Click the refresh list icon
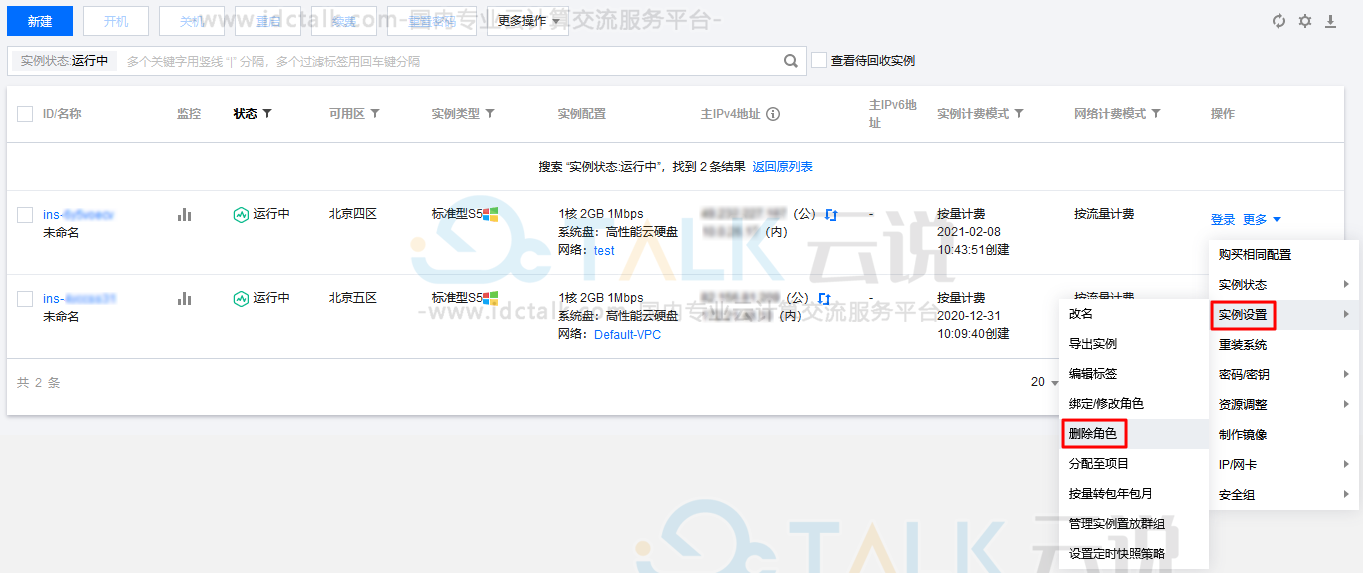Image resolution: width=1363 pixels, height=573 pixels. click(1278, 21)
